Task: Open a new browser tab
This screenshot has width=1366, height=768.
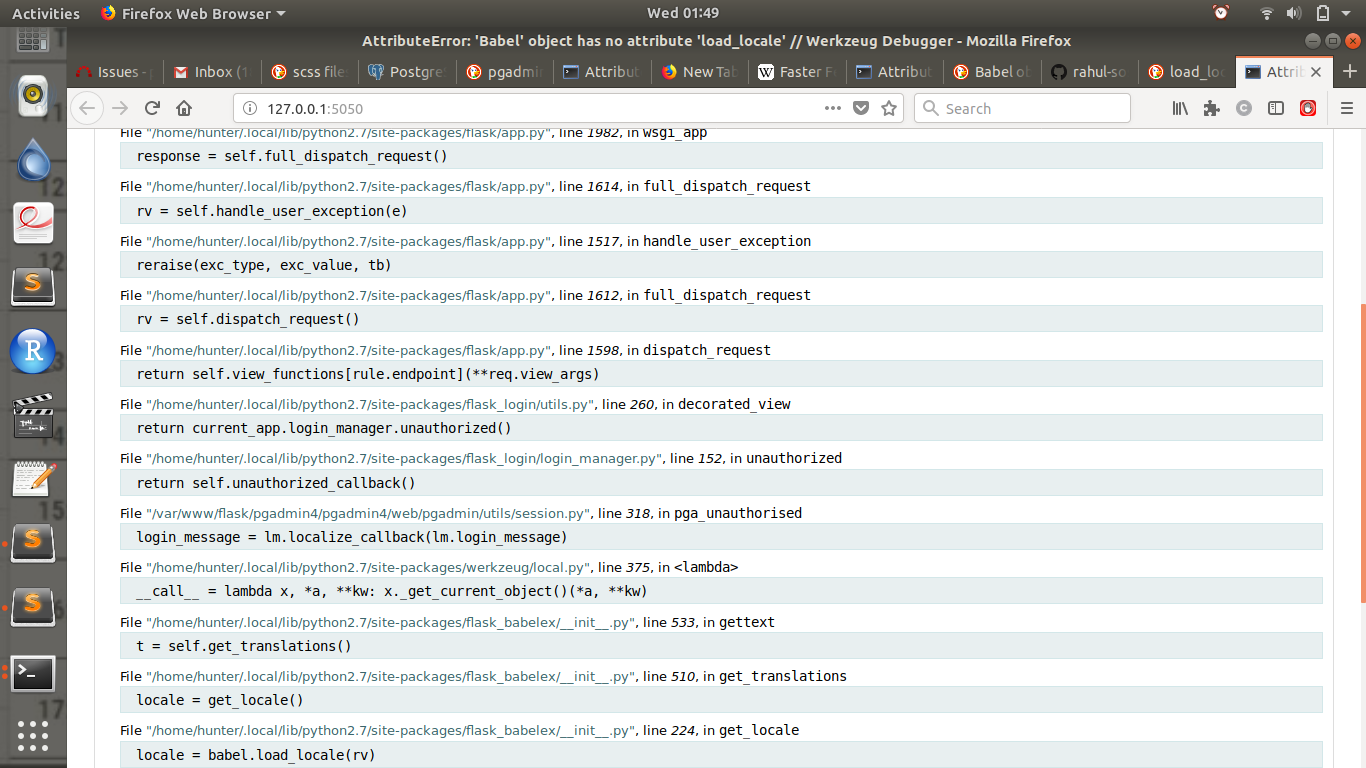Action: click(1349, 72)
